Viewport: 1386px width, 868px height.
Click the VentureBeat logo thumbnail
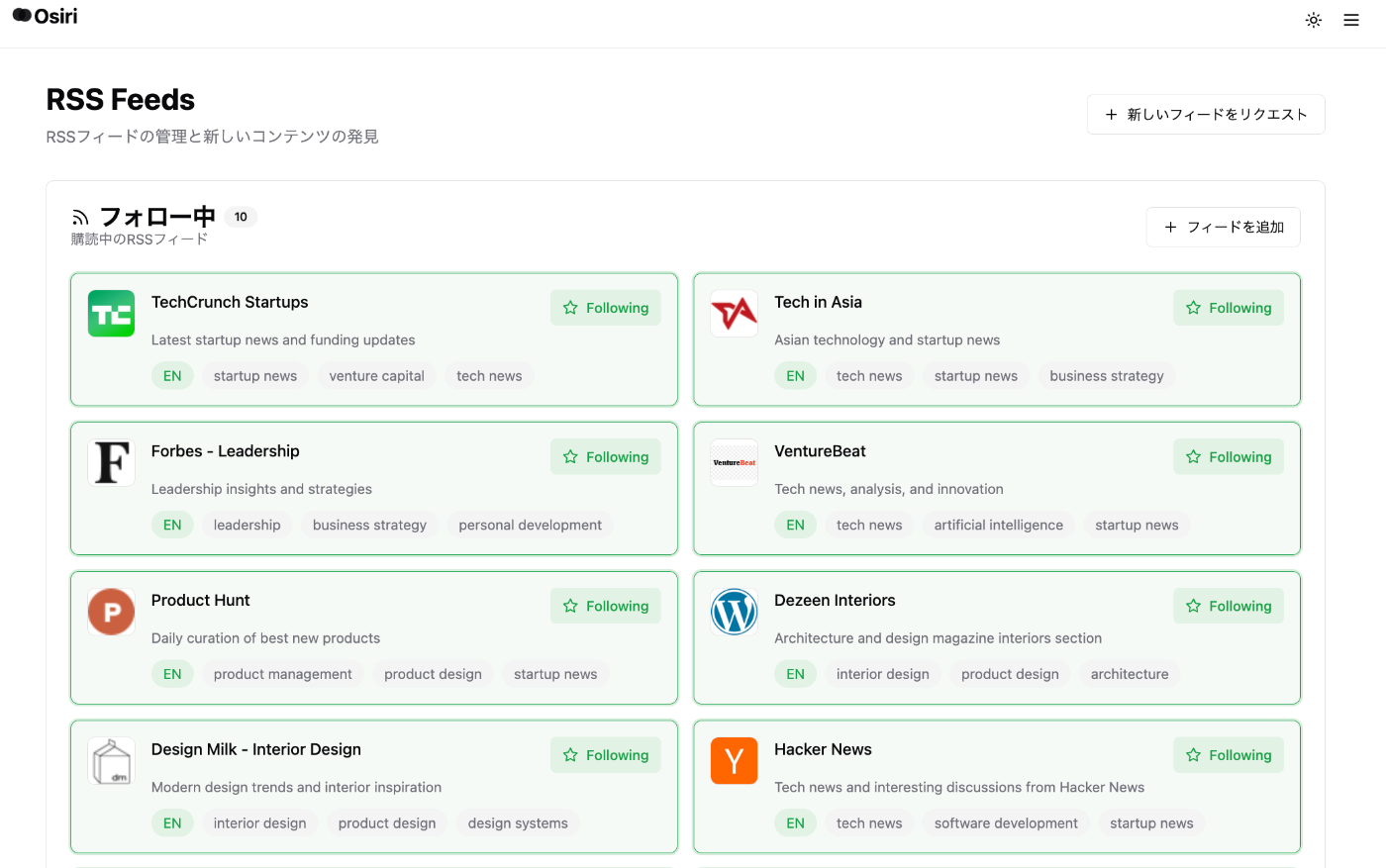735,463
